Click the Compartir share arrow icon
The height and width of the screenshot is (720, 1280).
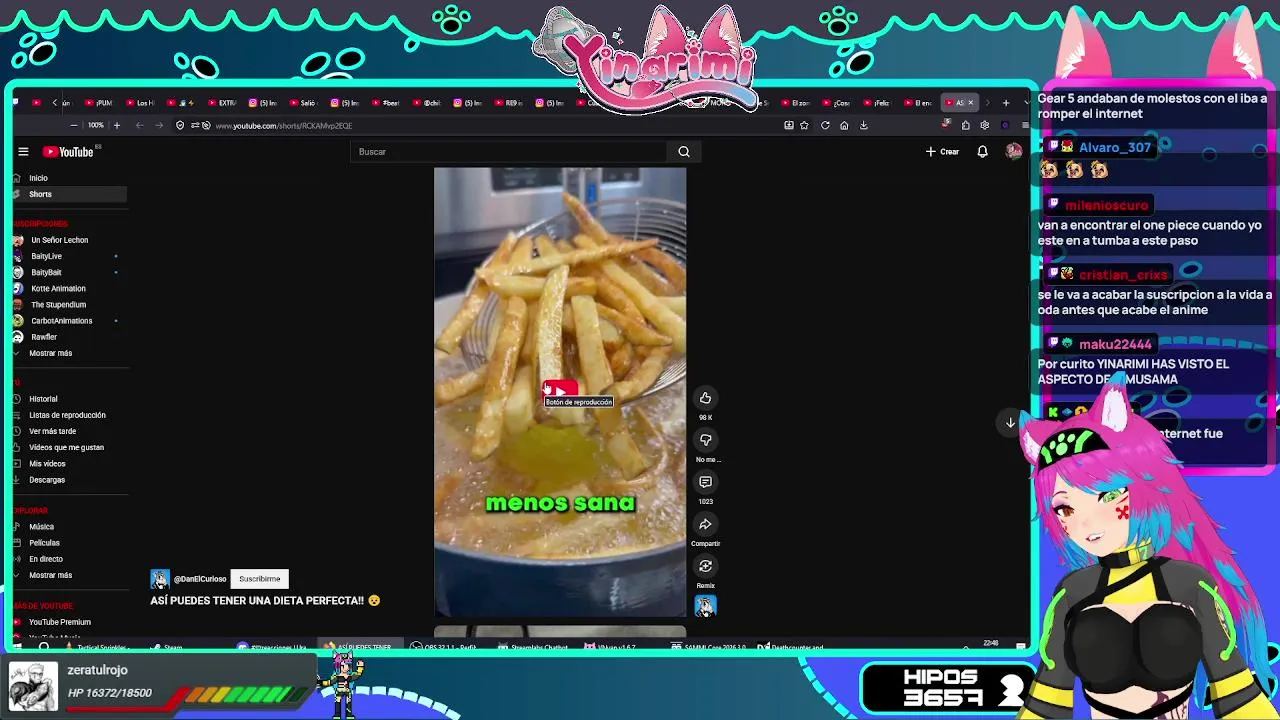705,524
